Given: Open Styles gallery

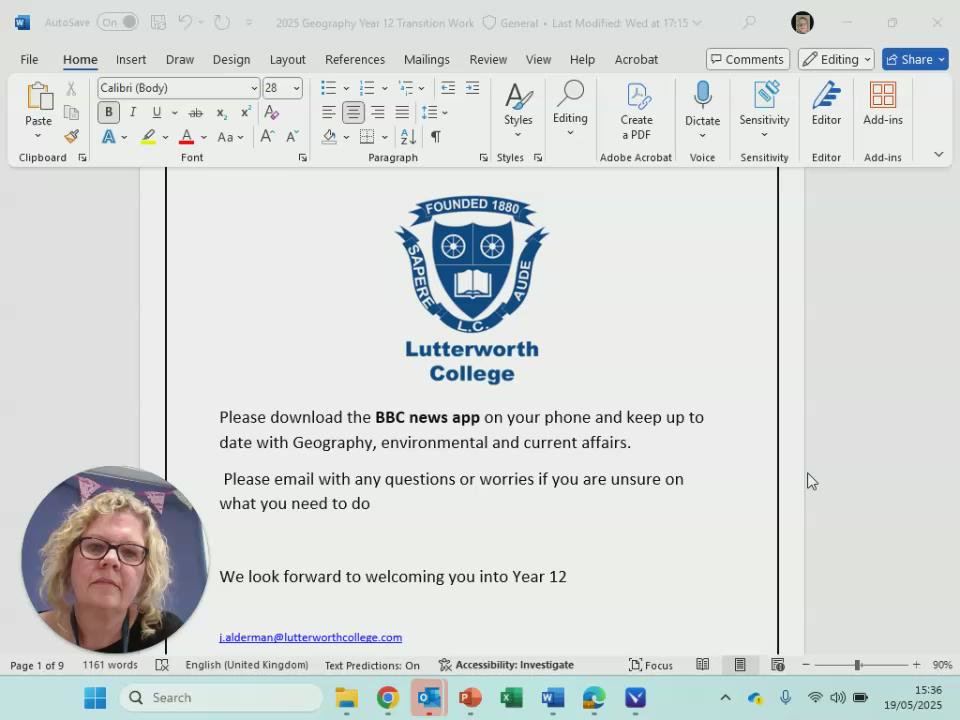Looking at the screenshot, I should (x=518, y=110).
